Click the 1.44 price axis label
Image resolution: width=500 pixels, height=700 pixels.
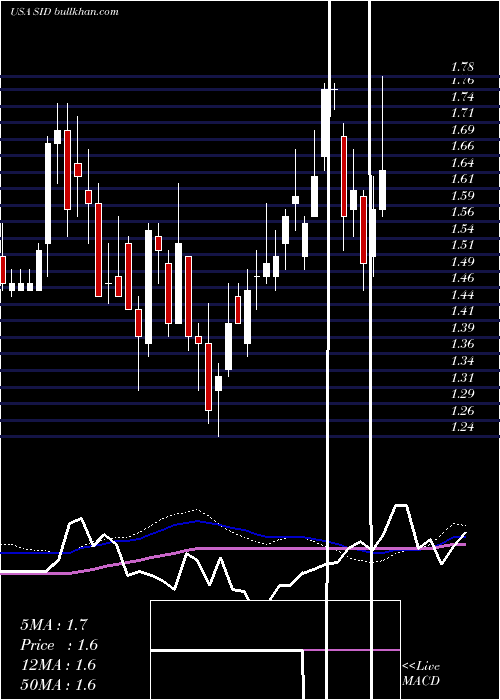[x=462, y=294]
